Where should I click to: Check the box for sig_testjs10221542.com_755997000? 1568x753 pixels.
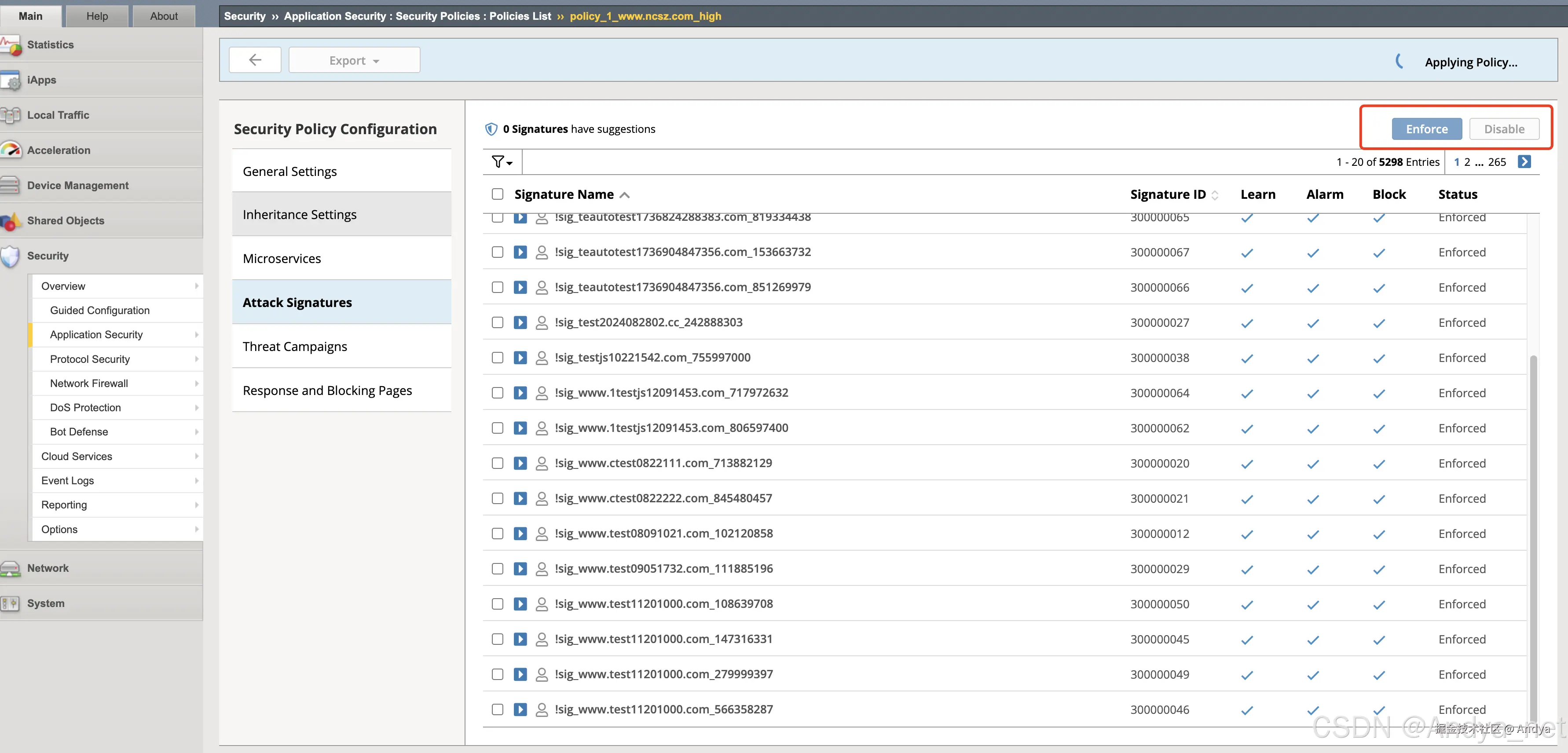pyautogui.click(x=497, y=357)
